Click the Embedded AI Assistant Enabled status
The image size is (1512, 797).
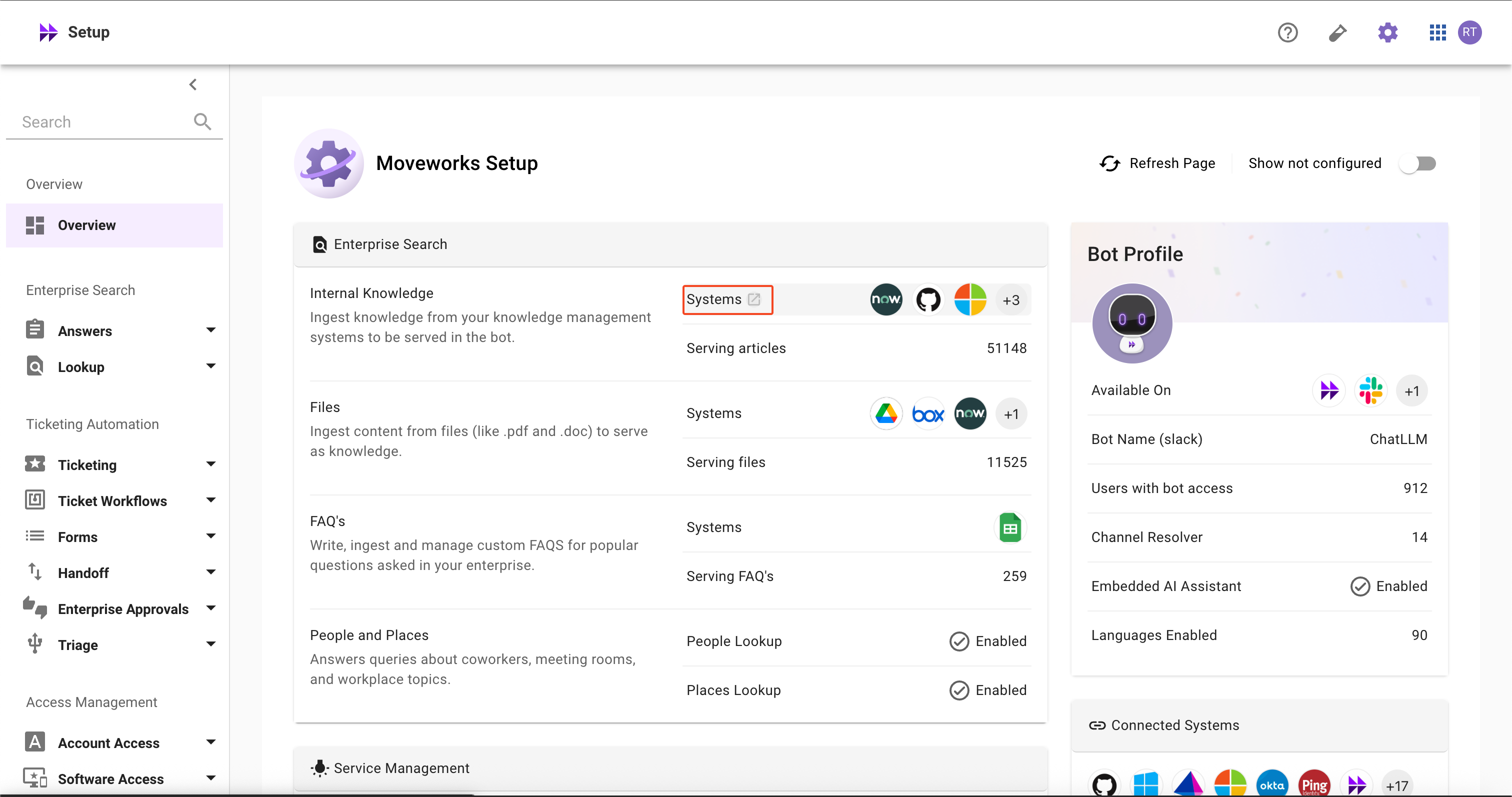[x=1388, y=586]
